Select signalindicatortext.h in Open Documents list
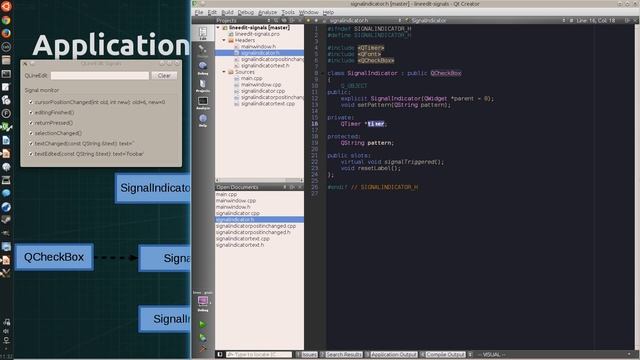This screenshot has width=640, height=360. [x=240, y=245]
